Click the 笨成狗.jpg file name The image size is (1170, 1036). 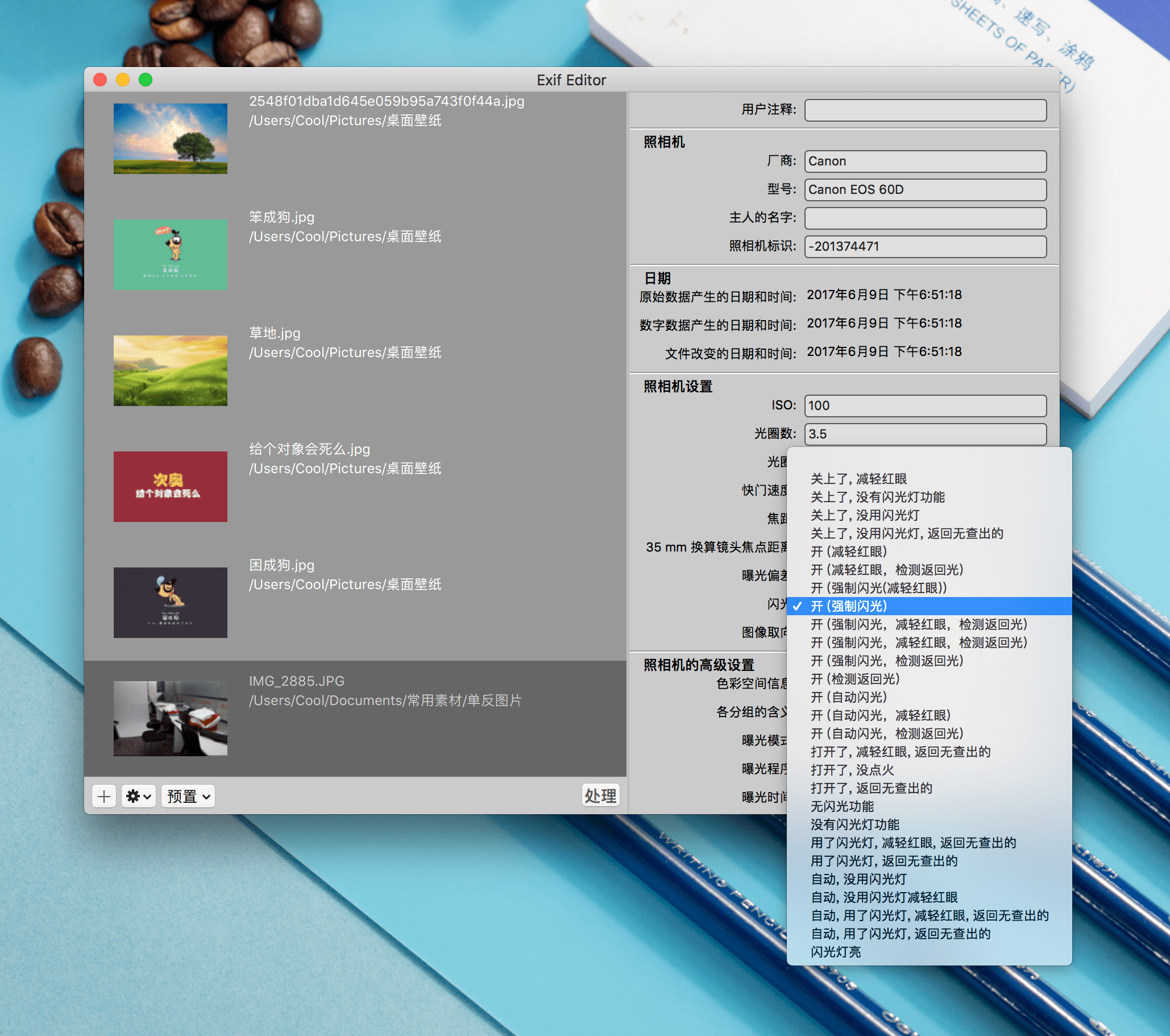[x=281, y=217]
